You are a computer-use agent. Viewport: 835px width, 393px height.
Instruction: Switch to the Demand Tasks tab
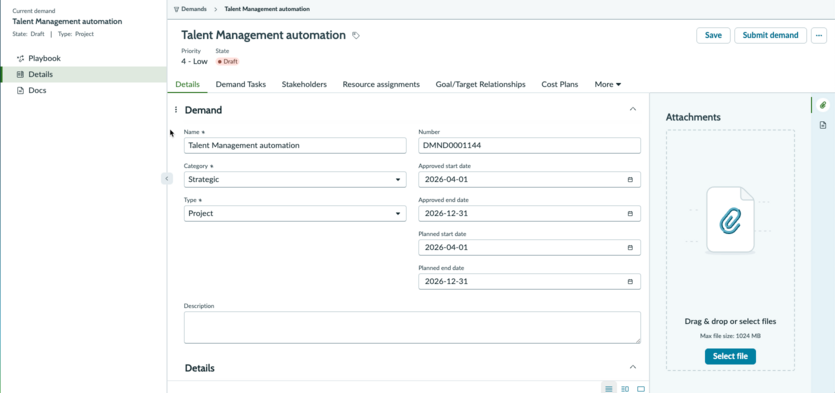tap(241, 84)
